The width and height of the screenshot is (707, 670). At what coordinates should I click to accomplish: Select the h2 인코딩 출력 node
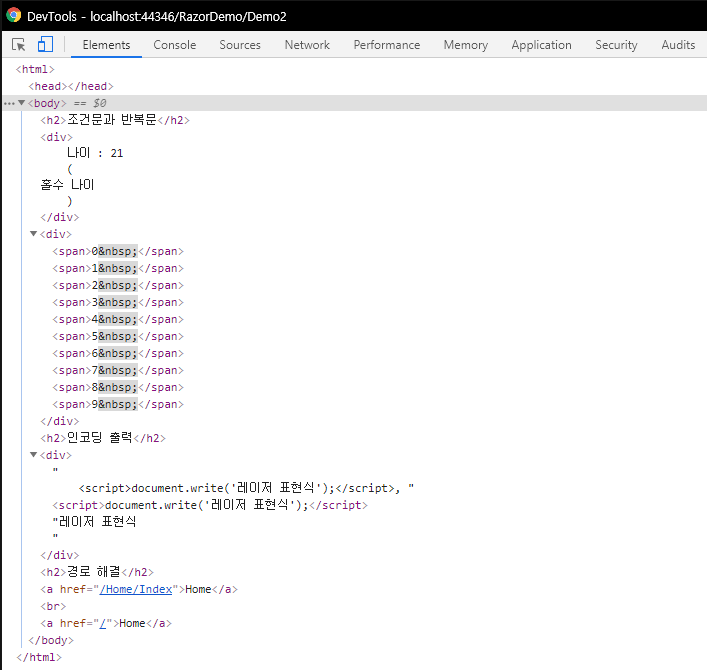[103, 438]
